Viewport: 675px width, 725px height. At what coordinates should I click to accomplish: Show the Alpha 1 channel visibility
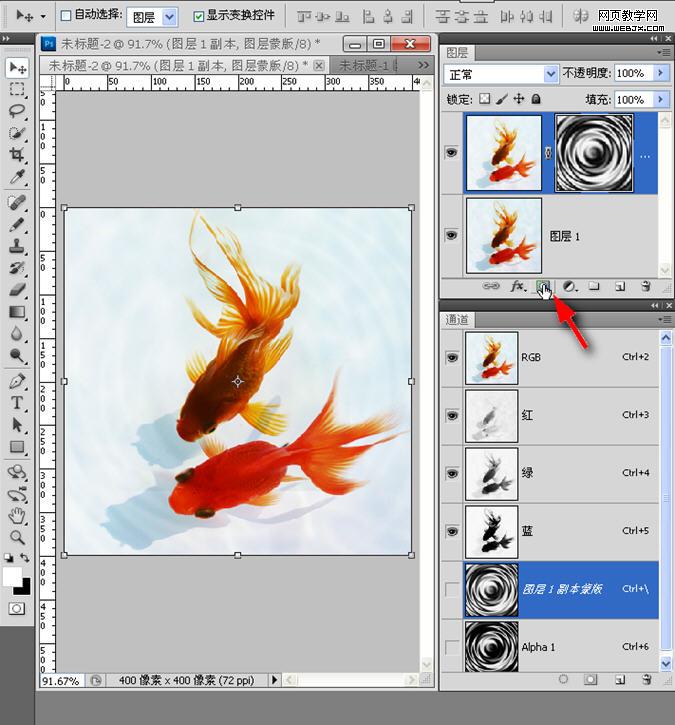452,647
